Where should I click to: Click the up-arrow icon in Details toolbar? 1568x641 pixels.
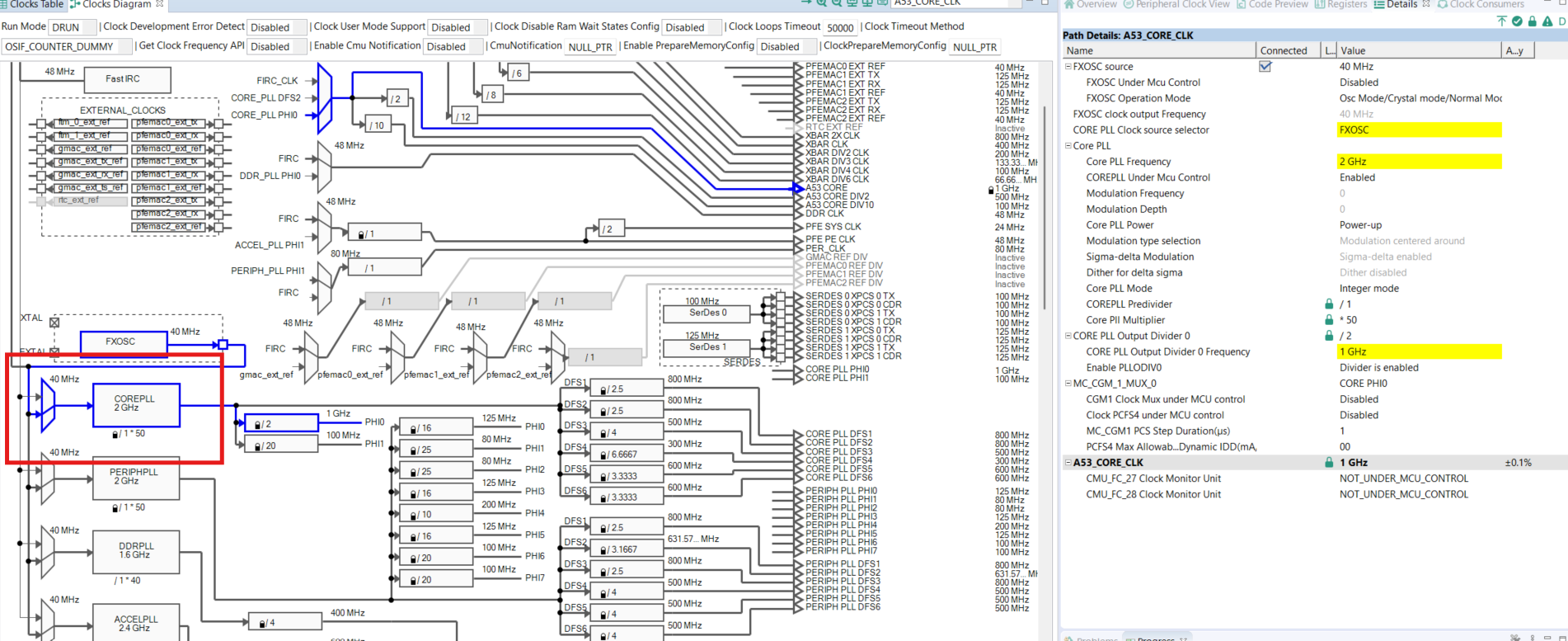pyautogui.click(x=1501, y=21)
